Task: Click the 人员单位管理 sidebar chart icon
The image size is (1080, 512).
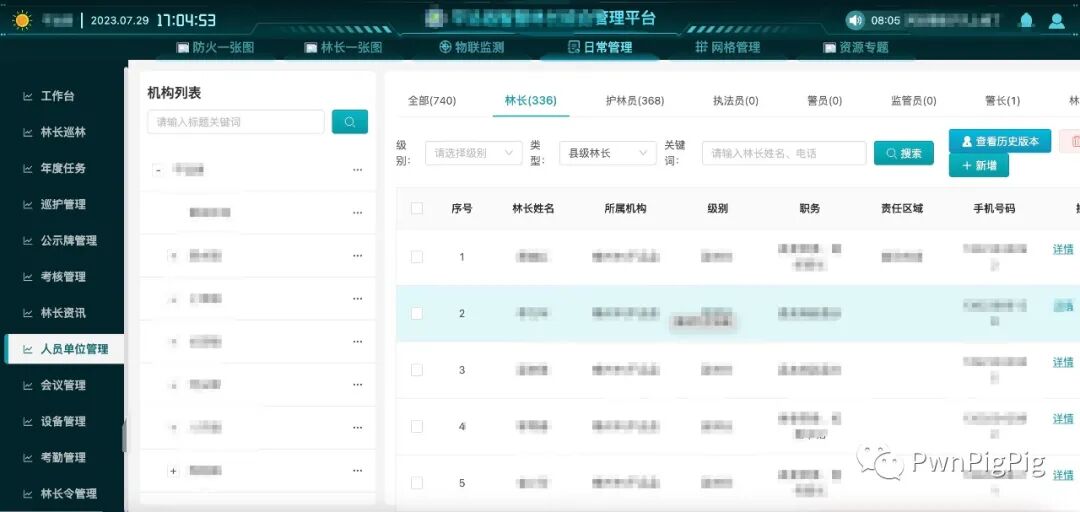Action: click(x=28, y=349)
